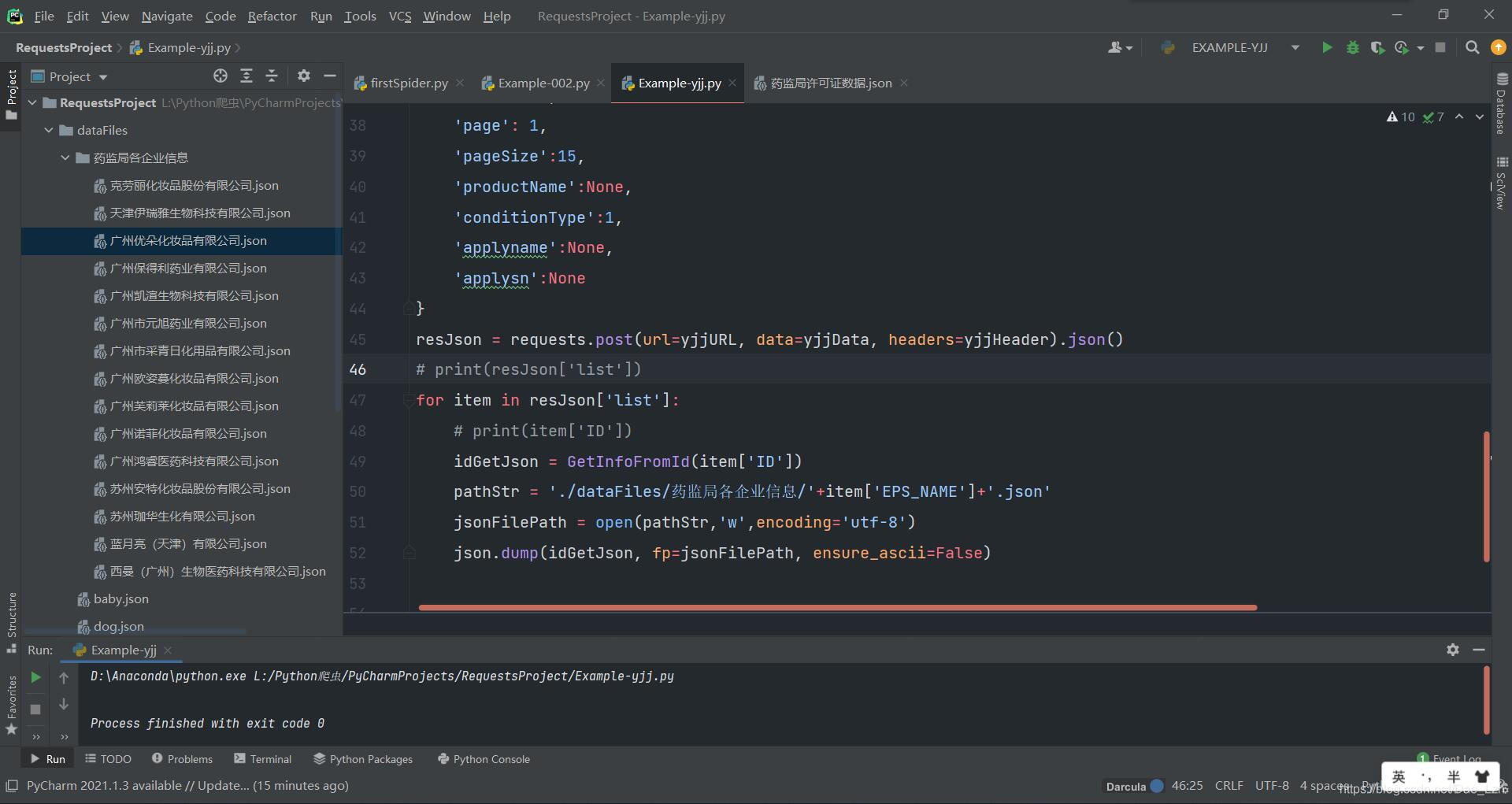Viewport: 1512px width, 804px height.
Task: Click the orange update notification icon
Action: (x=1498, y=48)
